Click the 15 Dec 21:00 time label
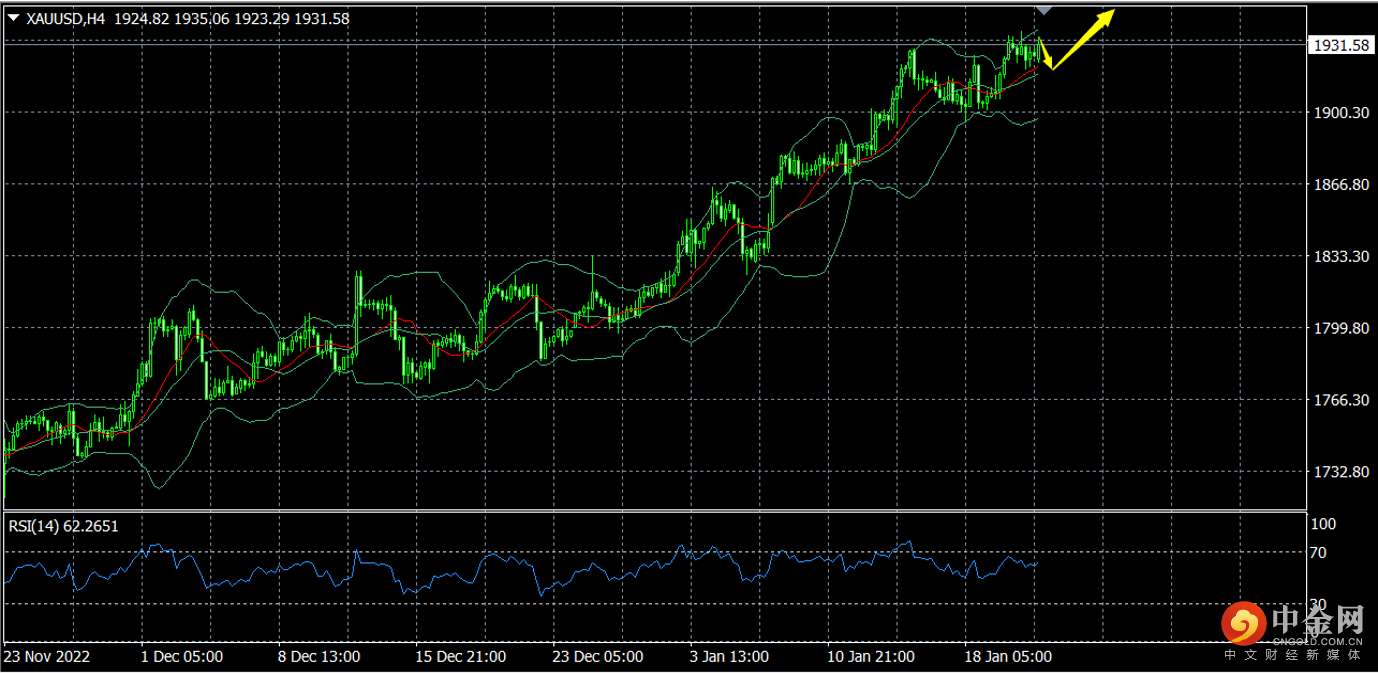 click(460, 657)
